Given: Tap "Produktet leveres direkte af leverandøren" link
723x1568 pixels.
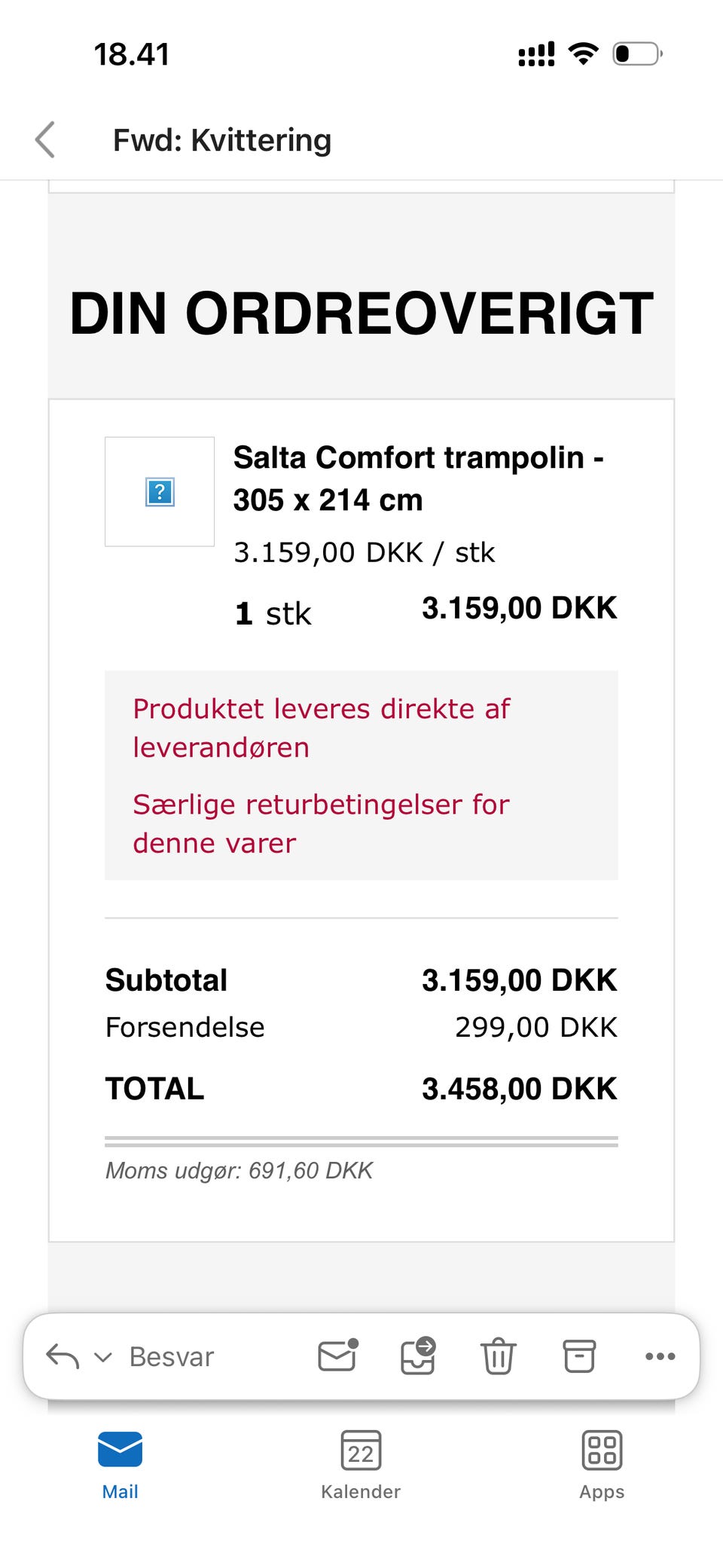Looking at the screenshot, I should [322, 728].
